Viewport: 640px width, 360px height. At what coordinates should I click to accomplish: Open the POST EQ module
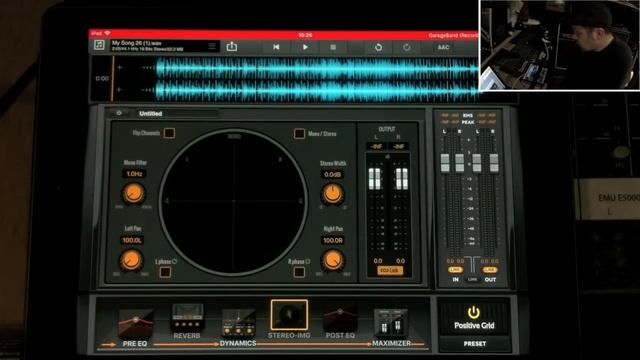tap(340, 322)
